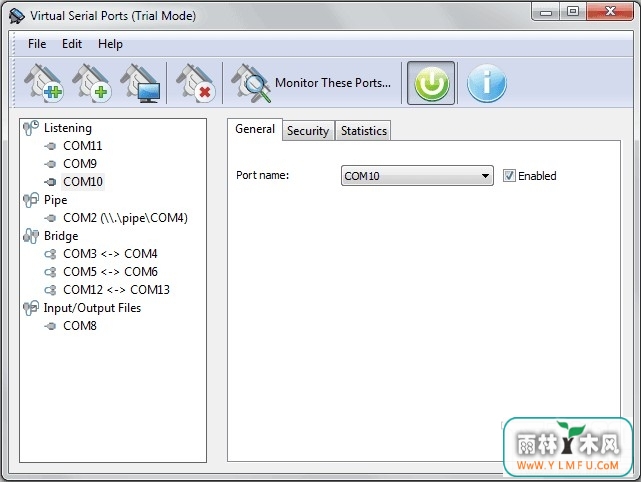Select COM3 <-> COM4 bridge
This screenshot has height=482, width=641.
110,254
